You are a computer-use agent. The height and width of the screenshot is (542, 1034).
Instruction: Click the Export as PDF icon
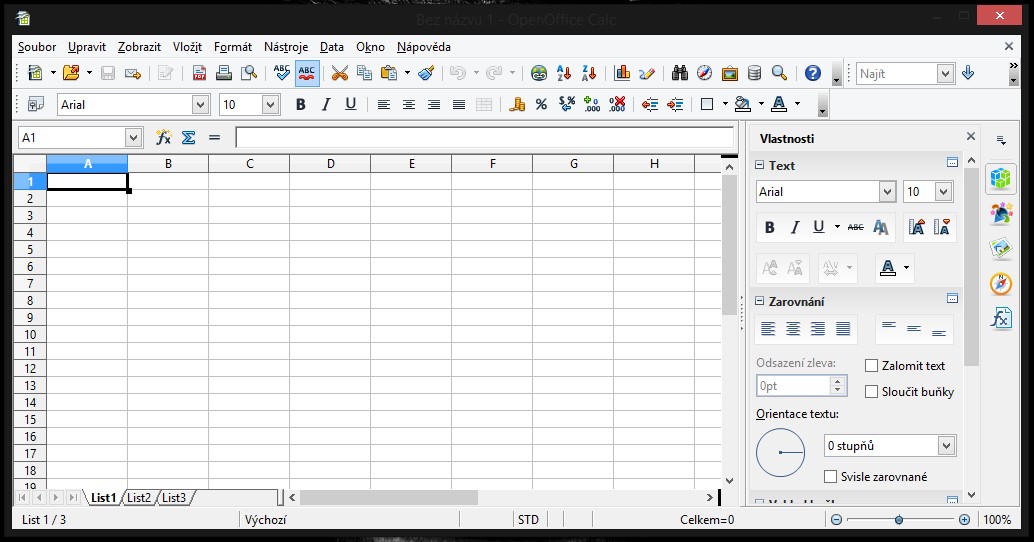pyautogui.click(x=199, y=73)
